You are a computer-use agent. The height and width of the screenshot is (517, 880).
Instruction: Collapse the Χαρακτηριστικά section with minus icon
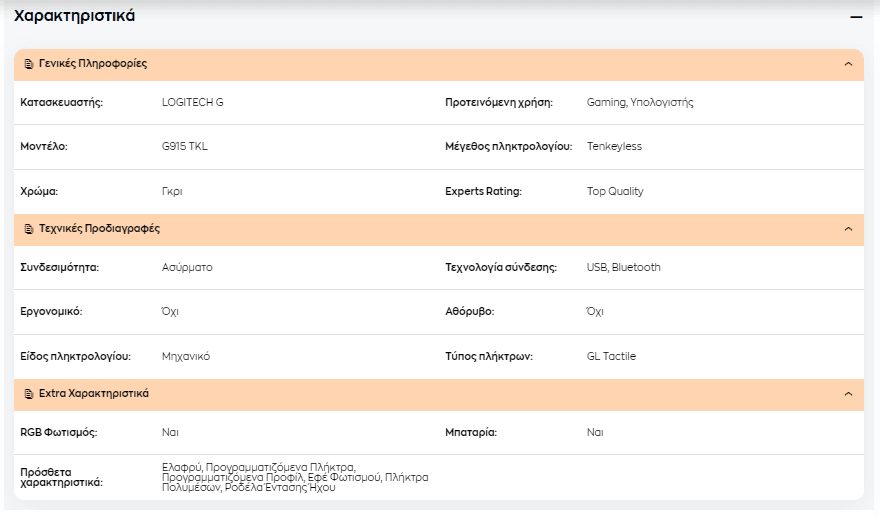pyautogui.click(x=856, y=17)
